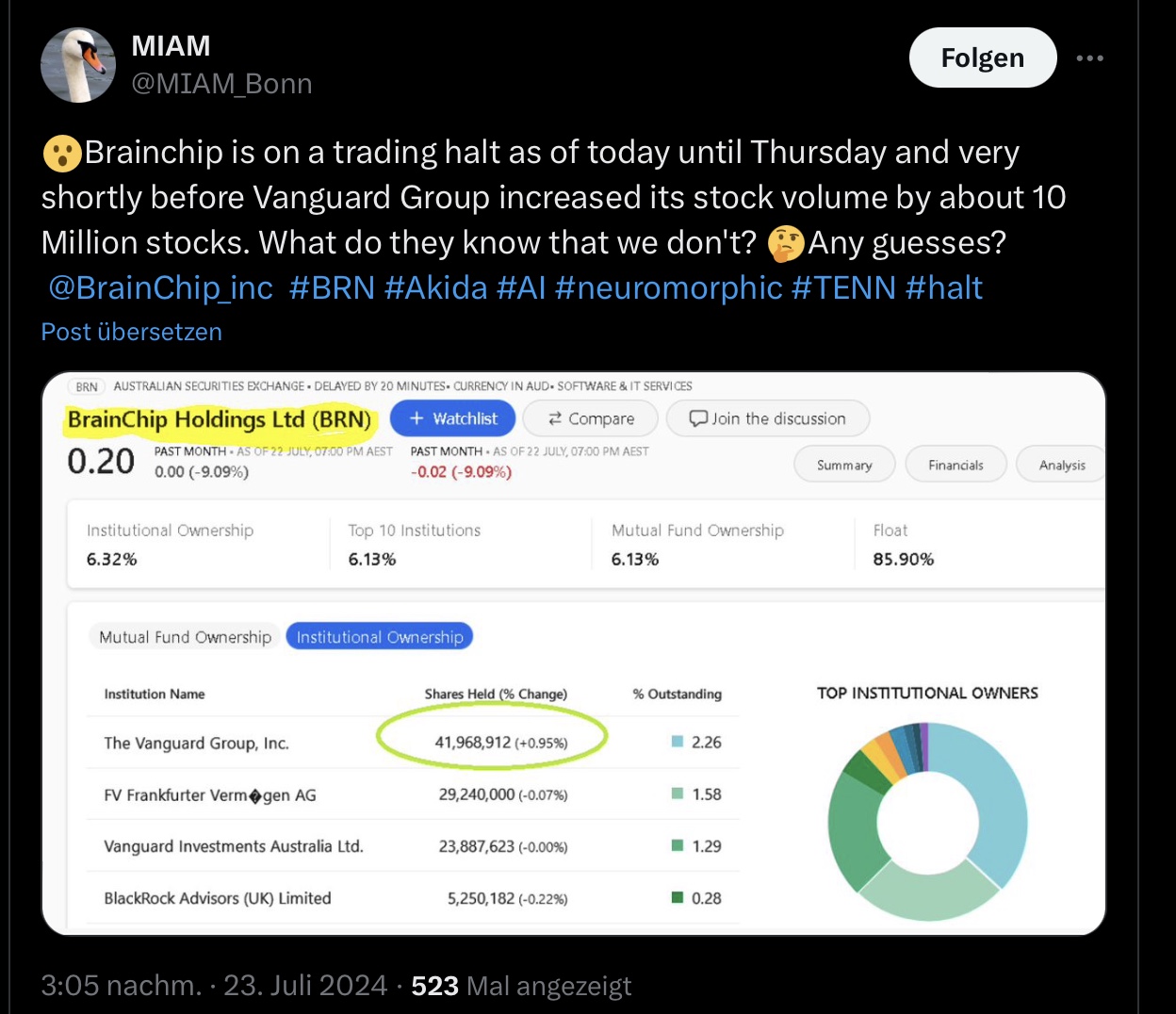Click the speech bubble discussion icon

698,418
